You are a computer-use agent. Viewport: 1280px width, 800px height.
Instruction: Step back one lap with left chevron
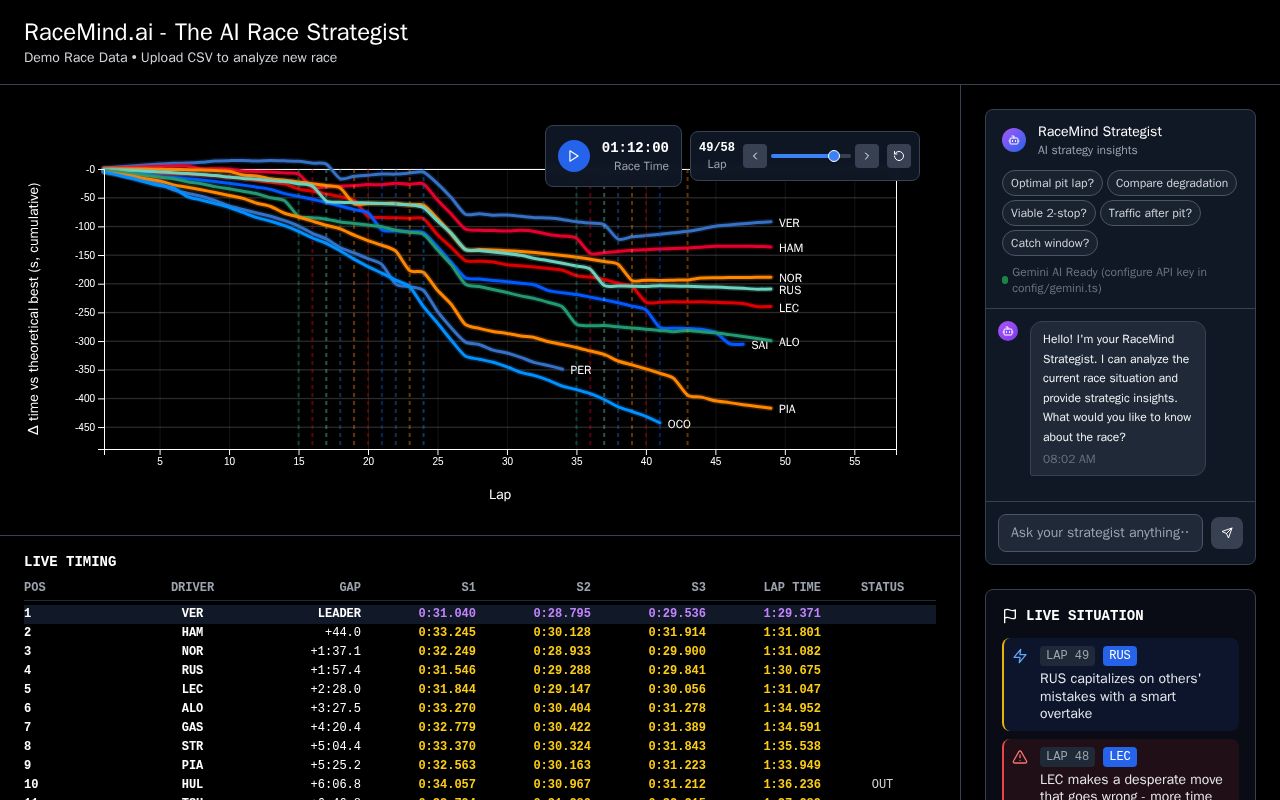(755, 156)
